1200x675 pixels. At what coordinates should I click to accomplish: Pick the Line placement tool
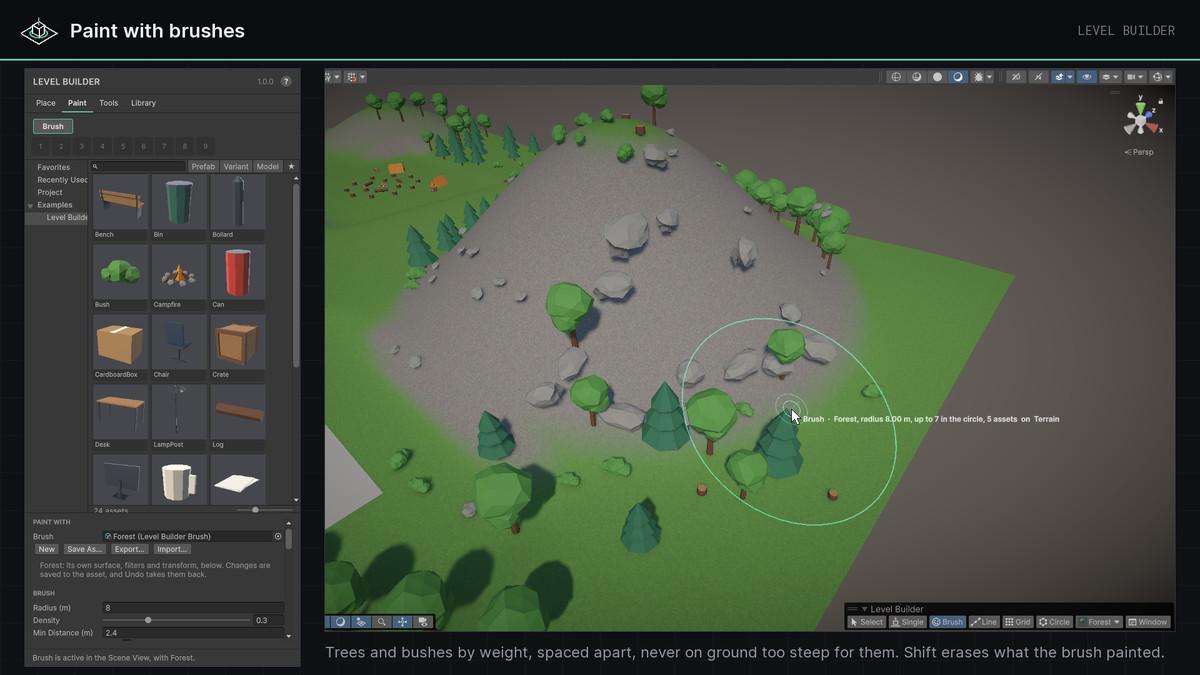[984, 622]
